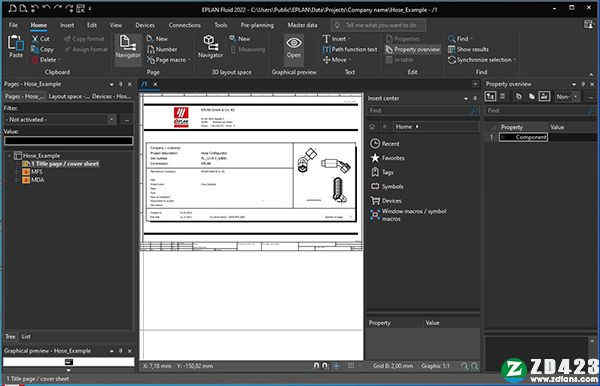Click the Value input field in Pages panel
Image resolution: width=600 pixels, height=386 pixels.
coord(69,140)
